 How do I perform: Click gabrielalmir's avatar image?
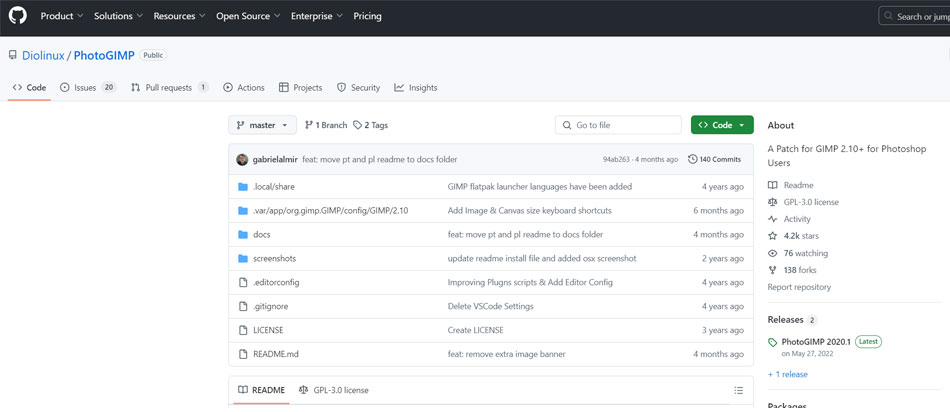[242, 159]
